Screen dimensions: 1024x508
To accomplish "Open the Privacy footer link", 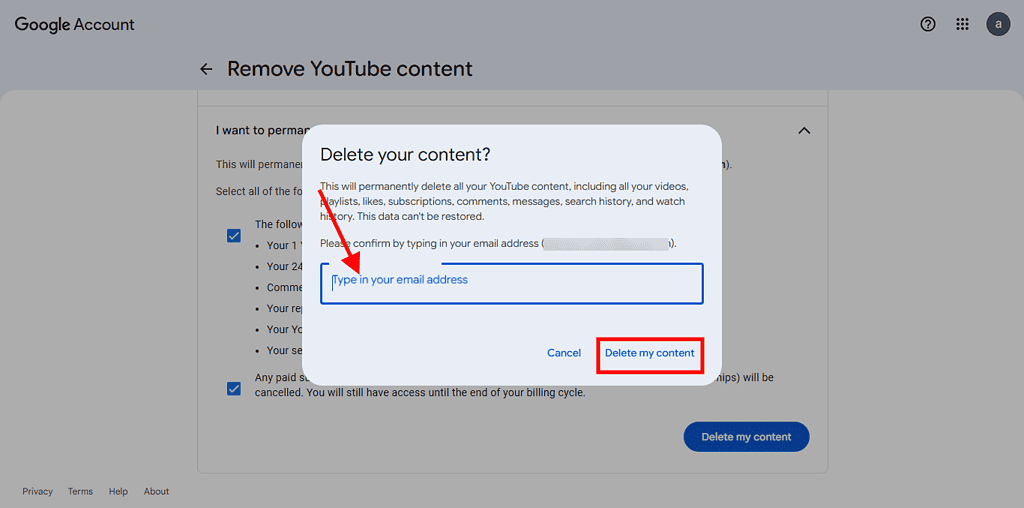I will [37, 492].
